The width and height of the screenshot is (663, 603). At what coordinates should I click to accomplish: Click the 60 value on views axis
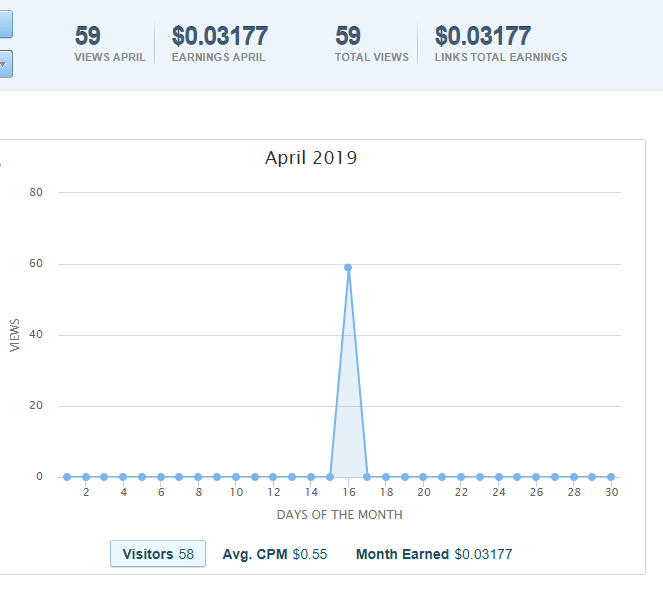(x=36, y=263)
